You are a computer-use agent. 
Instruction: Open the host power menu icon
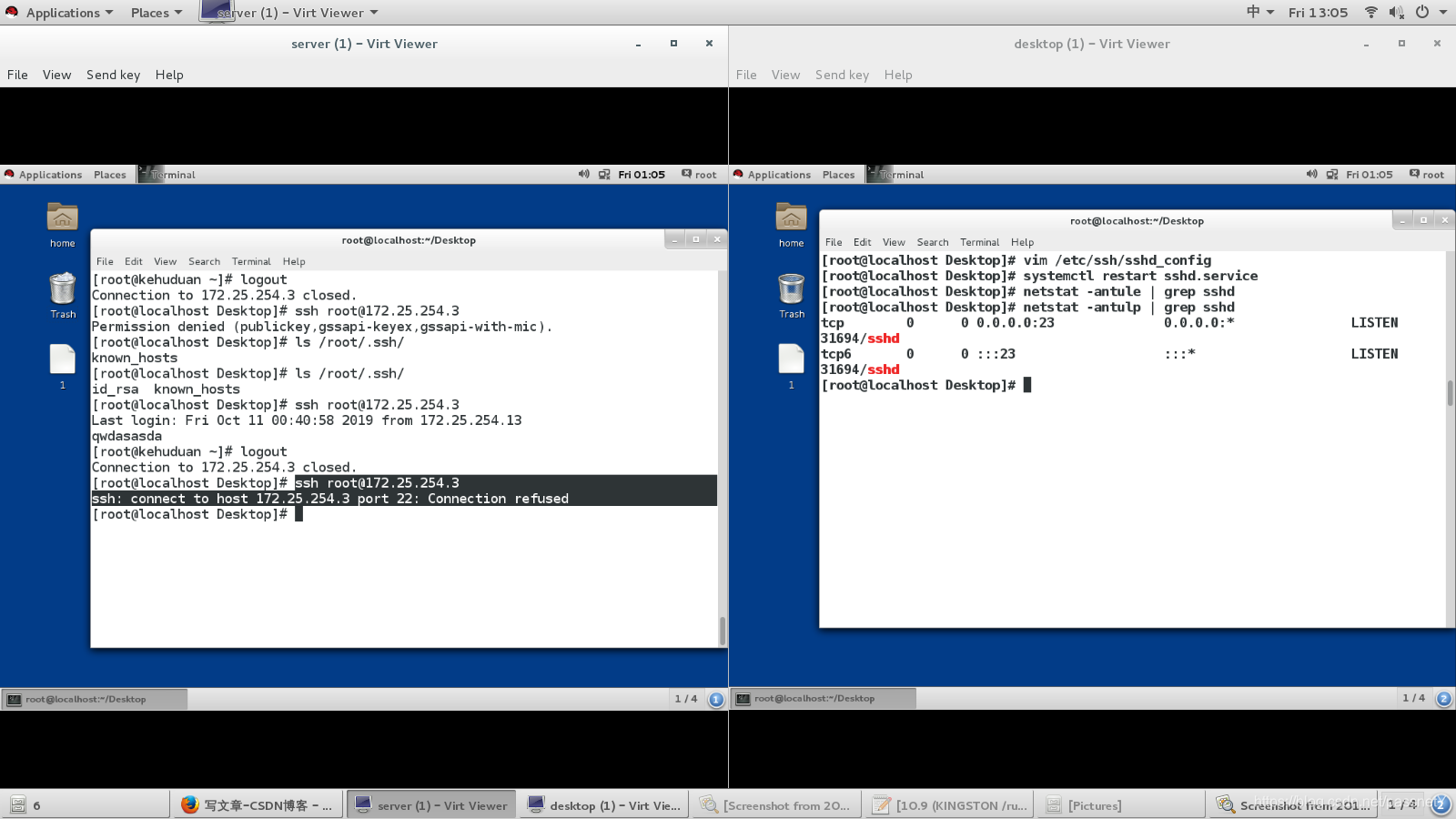tap(1421, 12)
